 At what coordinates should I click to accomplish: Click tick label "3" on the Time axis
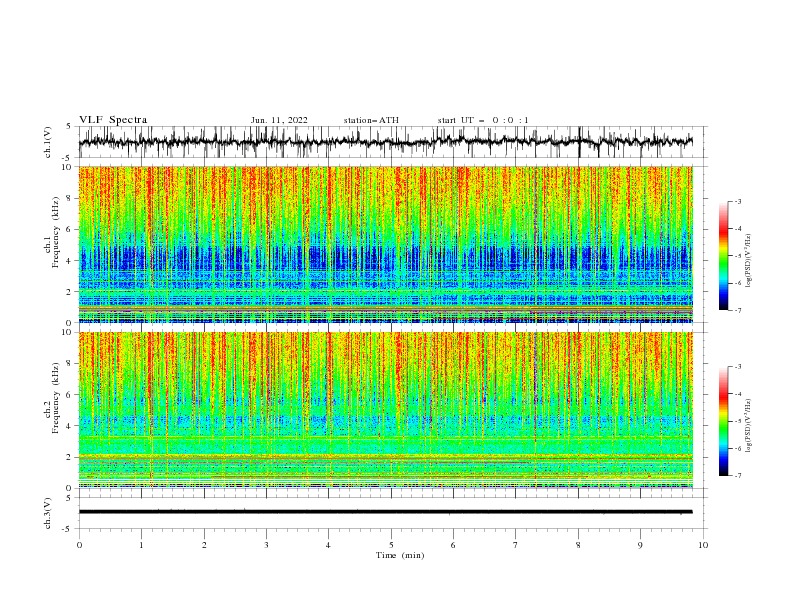click(266, 545)
